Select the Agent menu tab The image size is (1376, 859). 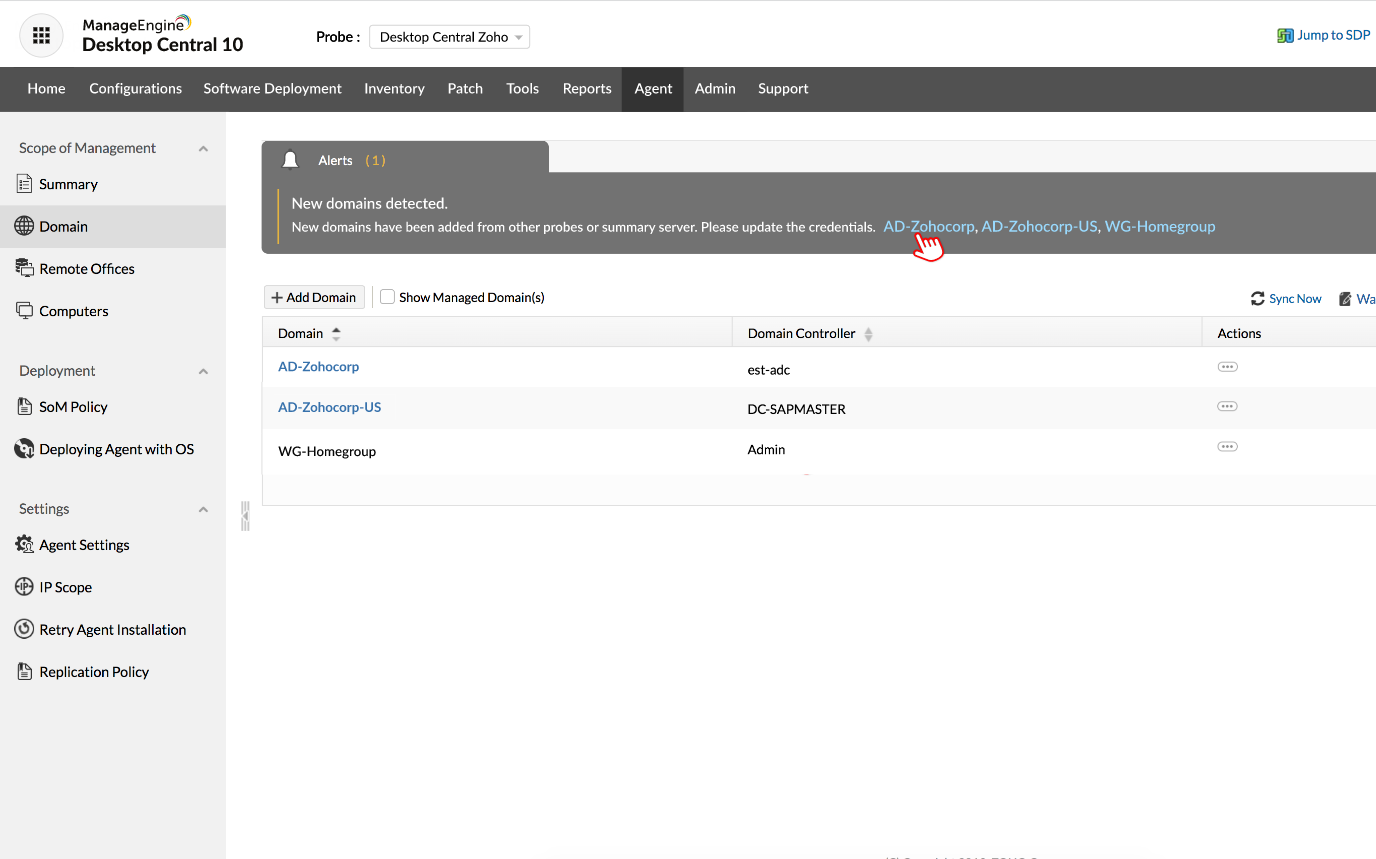coord(653,89)
